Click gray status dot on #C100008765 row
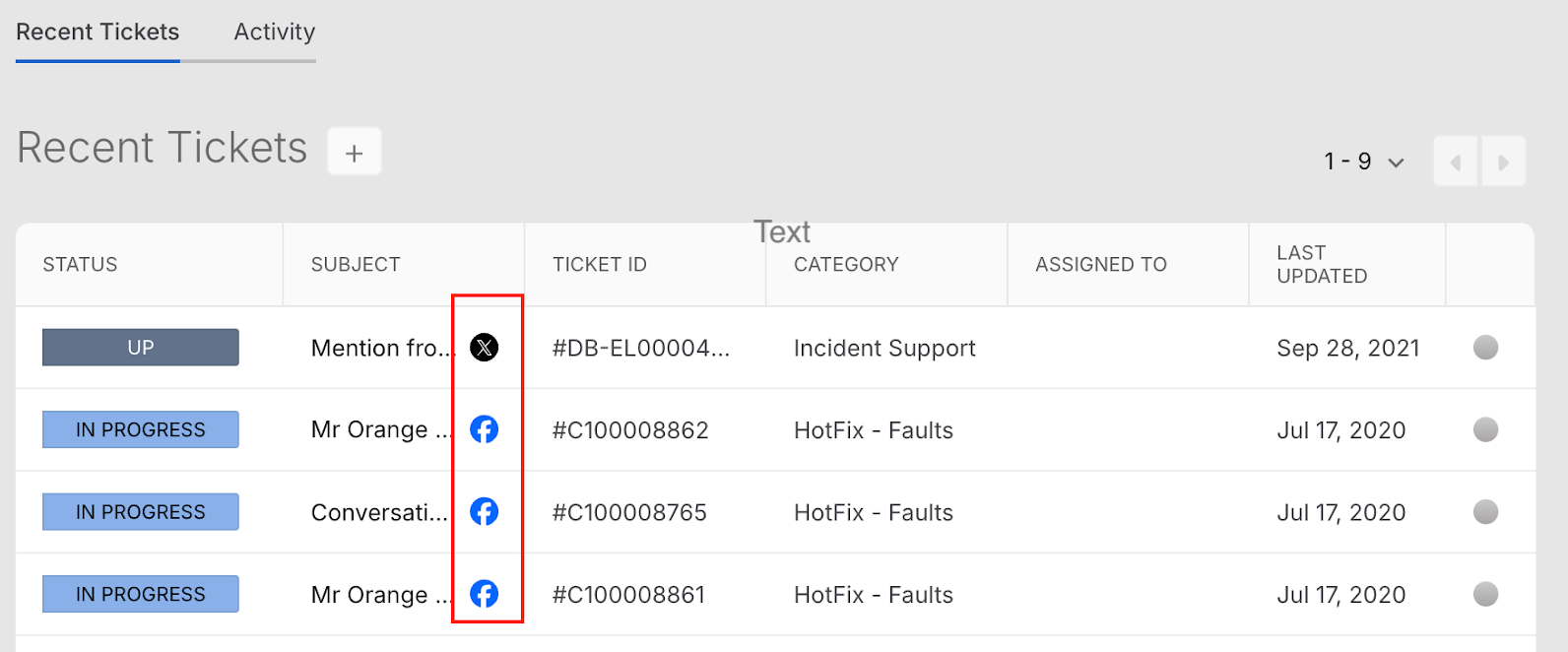The width and height of the screenshot is (1568, 652). [x=1485, y=512]
